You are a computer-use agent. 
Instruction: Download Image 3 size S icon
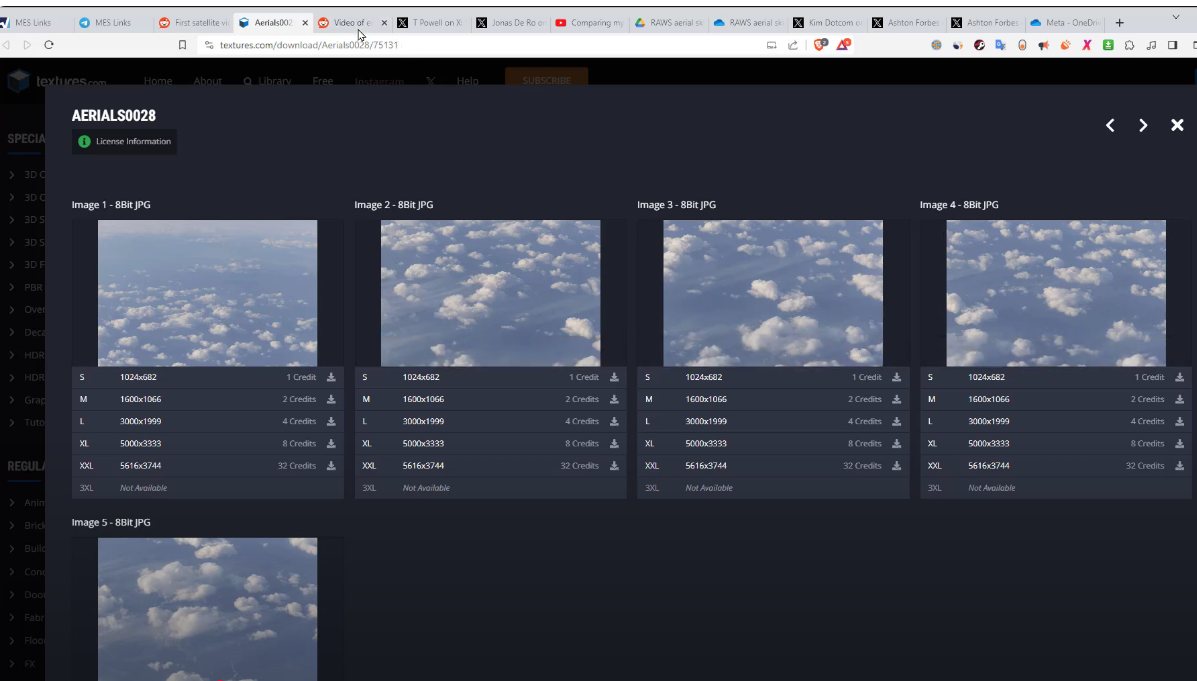pyautogui.click(x=896, y=377)
